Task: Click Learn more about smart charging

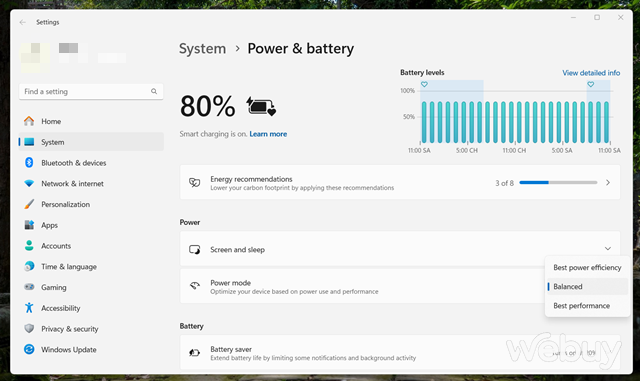Action: [268, 134]
